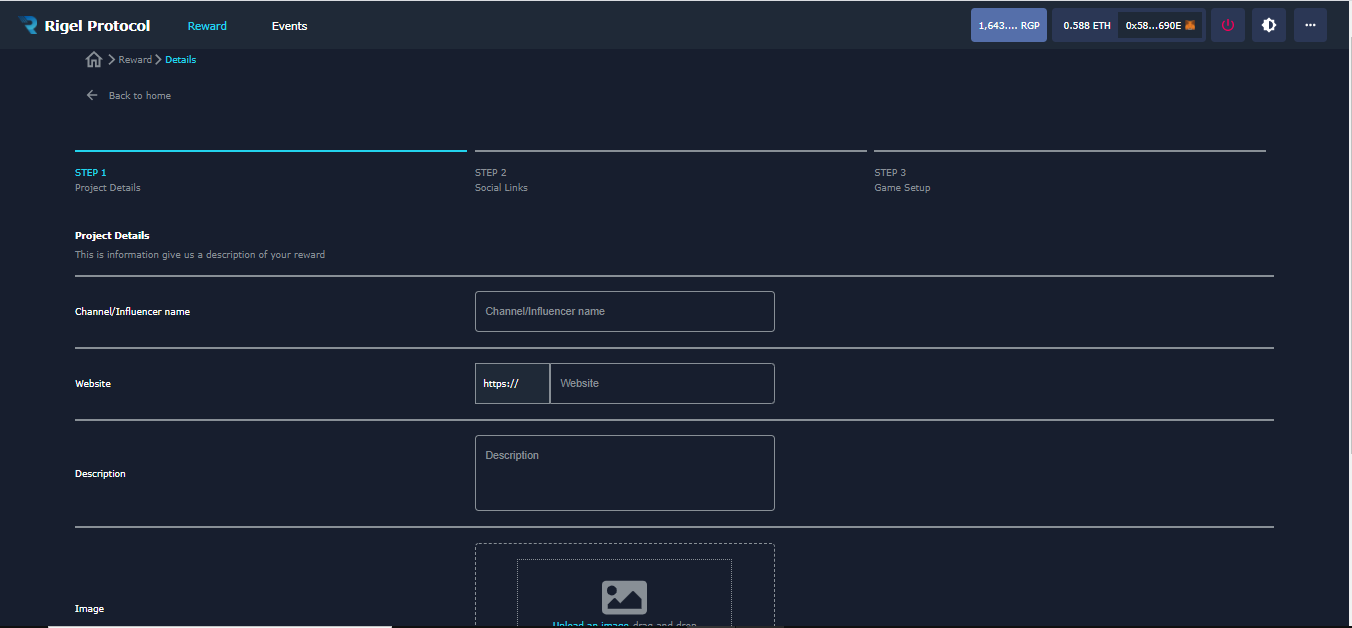Click the red power disconnect icon
Screen dimensions: 1352x628
coord(1228,25)
